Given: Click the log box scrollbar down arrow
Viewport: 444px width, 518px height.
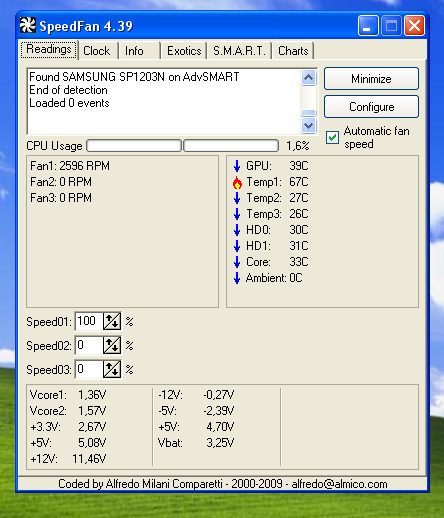Looking at the screenshot, I should pos(309,125).
